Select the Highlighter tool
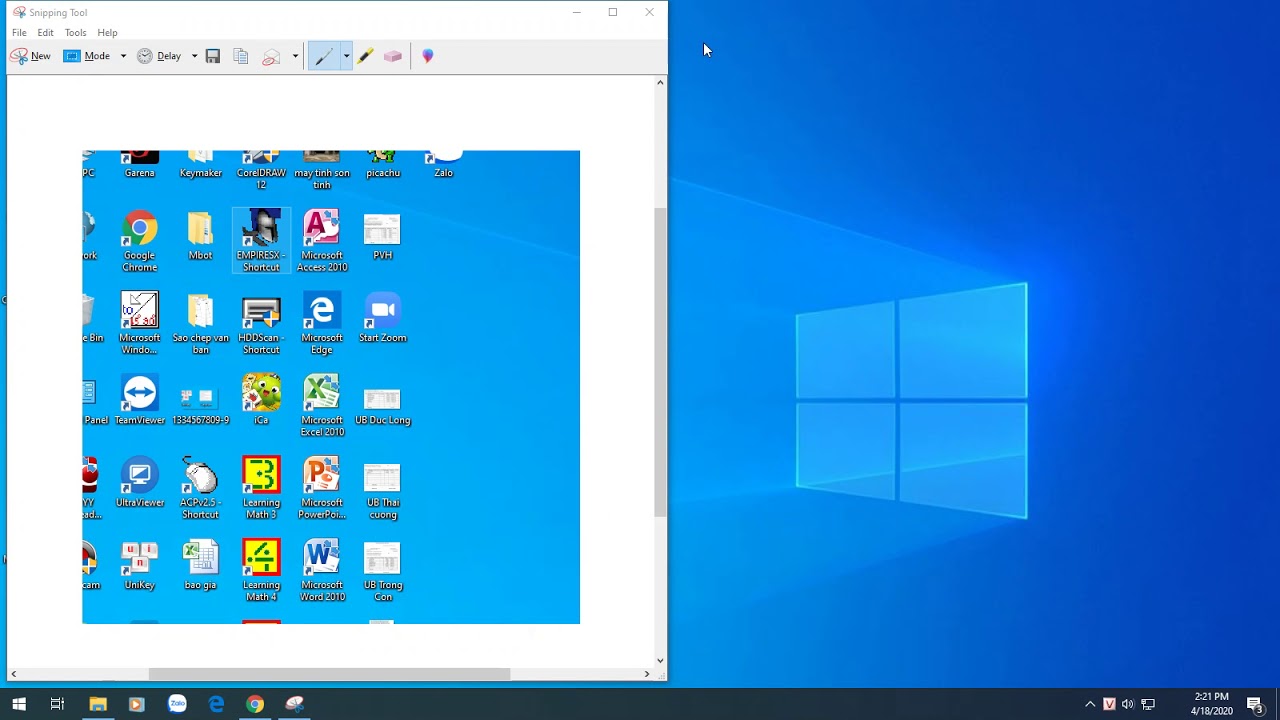This screenshot has height=720, width=1280. [365, 56]
